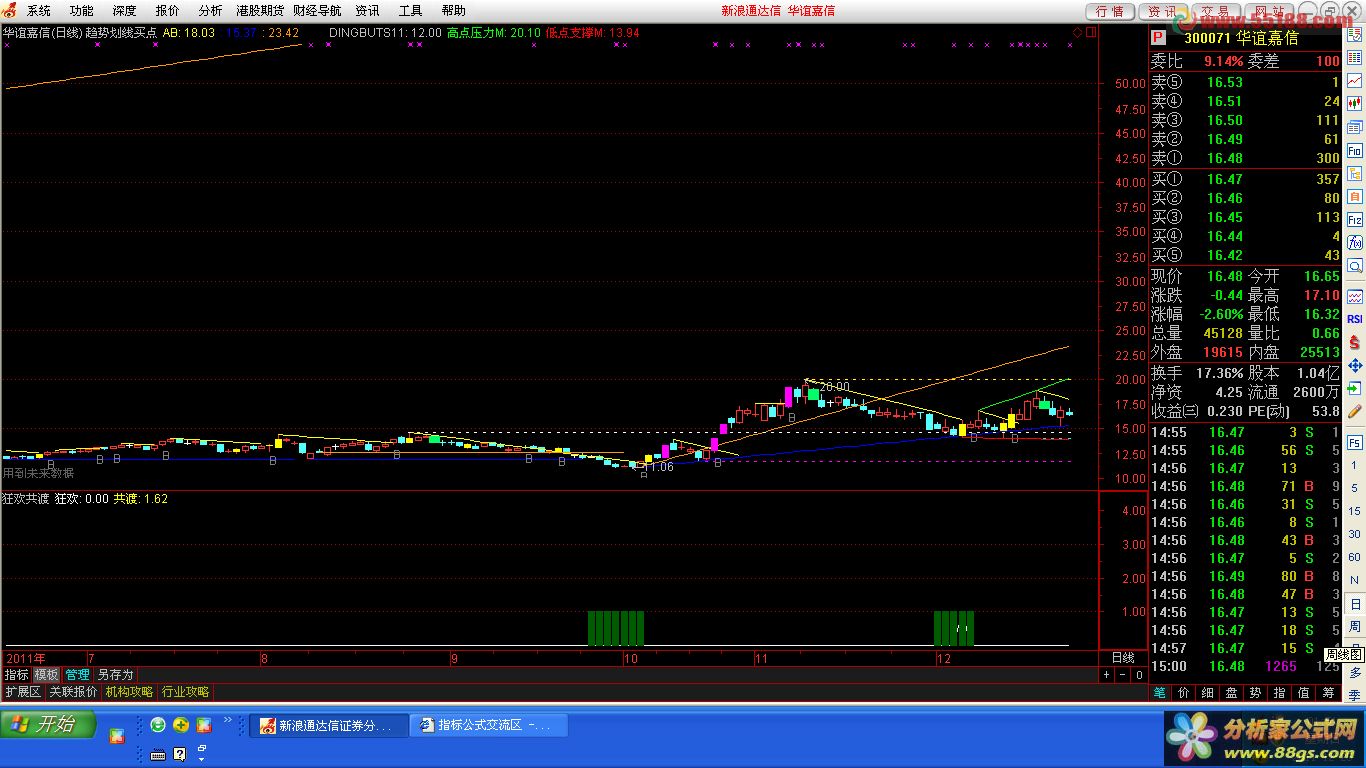Click the red diamond marker atop the chart
1366x768 pixels.
(1077, 33)
